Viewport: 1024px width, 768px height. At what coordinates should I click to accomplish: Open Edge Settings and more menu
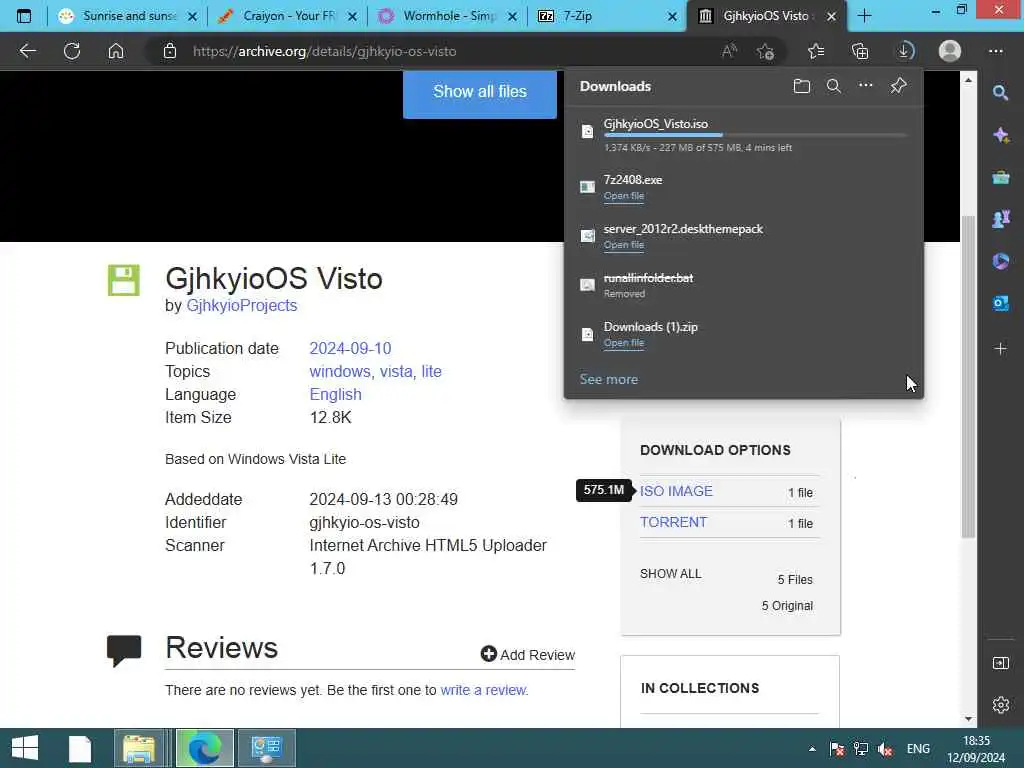pos(995,51)
